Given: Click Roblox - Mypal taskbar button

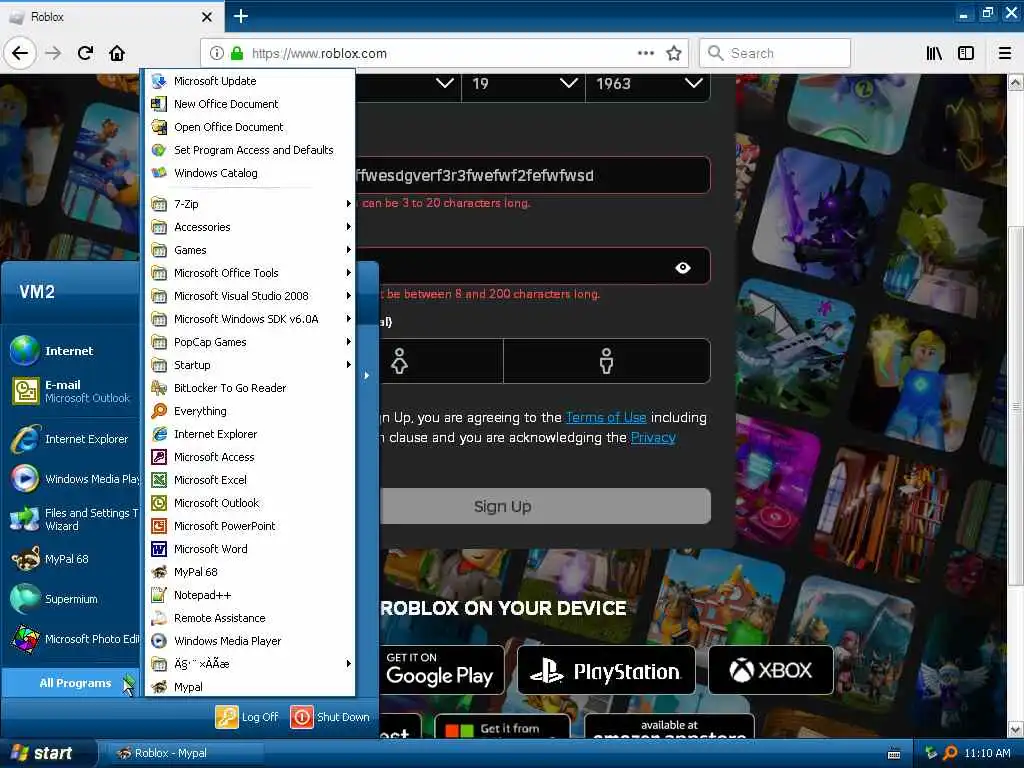Looking at the screenshot, I should coord(186,753).
